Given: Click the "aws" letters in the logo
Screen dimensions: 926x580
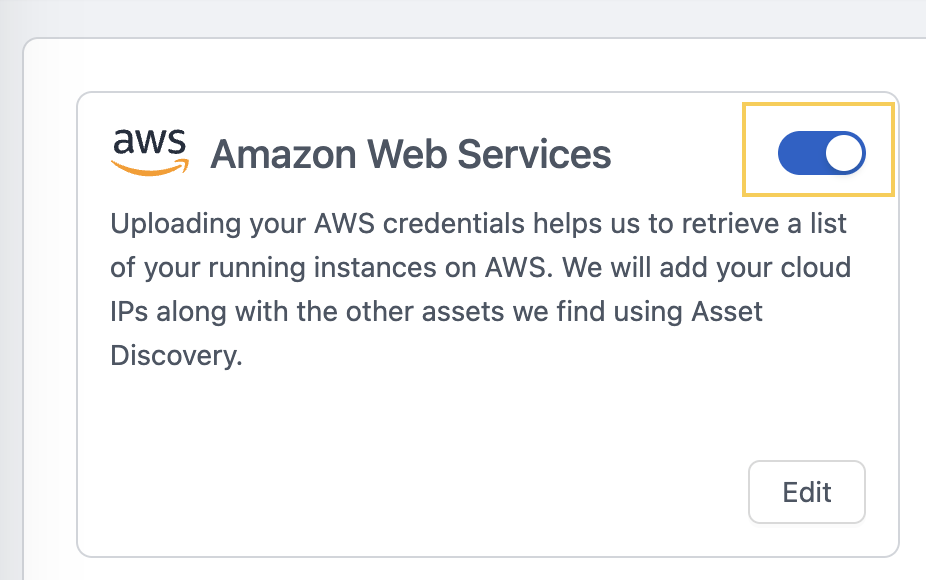Looking at the screenshot, I should point(149,142).
